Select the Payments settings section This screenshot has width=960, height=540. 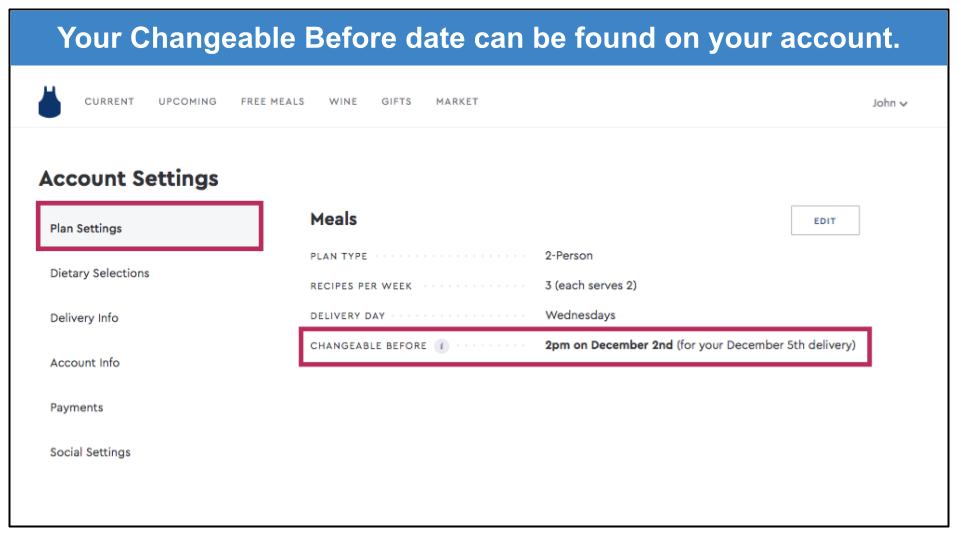coord(77,407)
